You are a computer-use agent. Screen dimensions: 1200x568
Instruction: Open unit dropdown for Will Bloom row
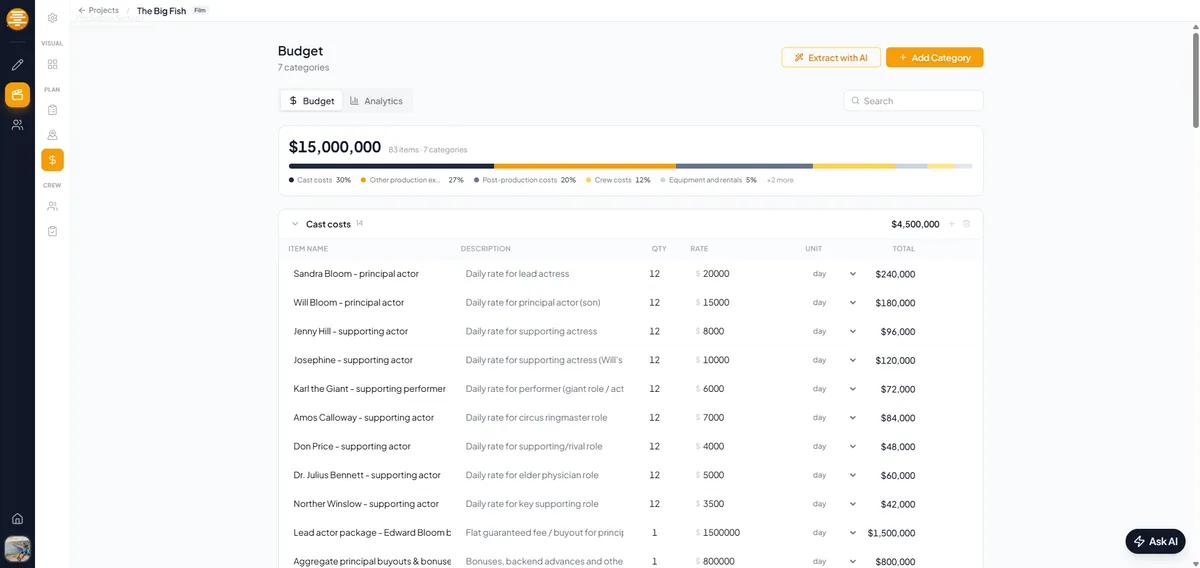click(834, 303)
